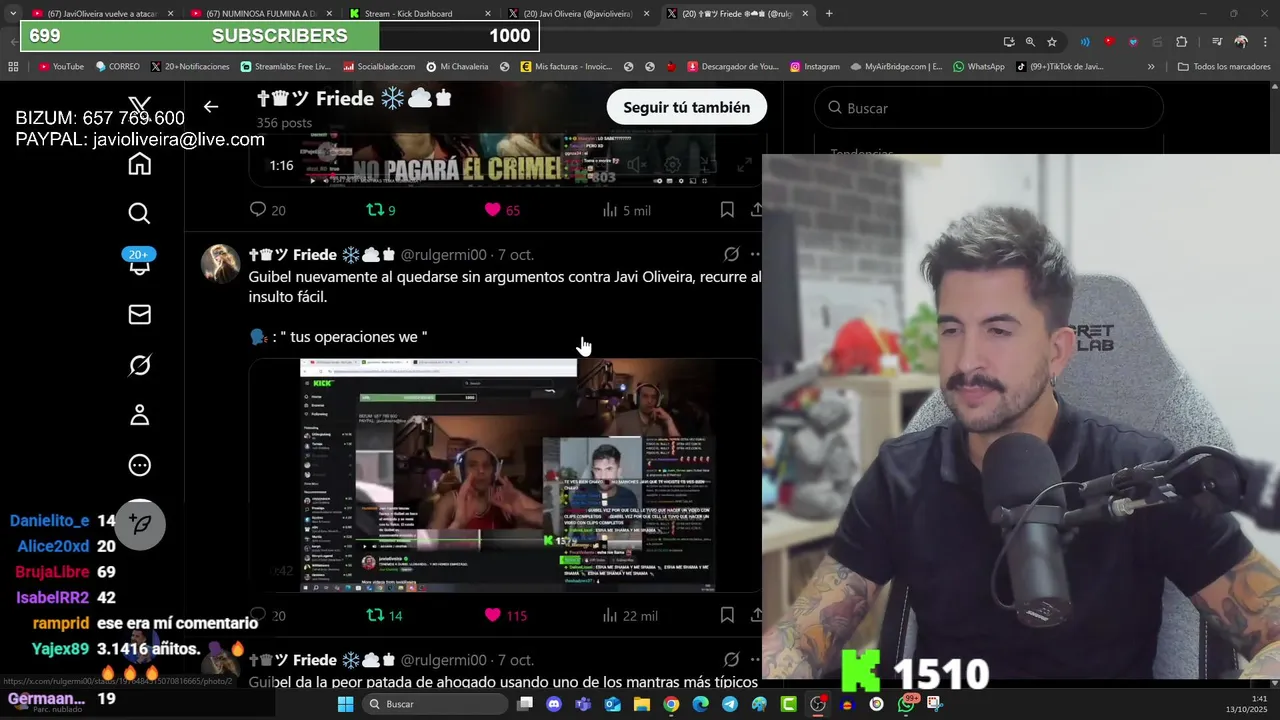Screen dimensions: 1280x720
Task: Open more menu on Guibel da la peor post
Action: [755, 660]
